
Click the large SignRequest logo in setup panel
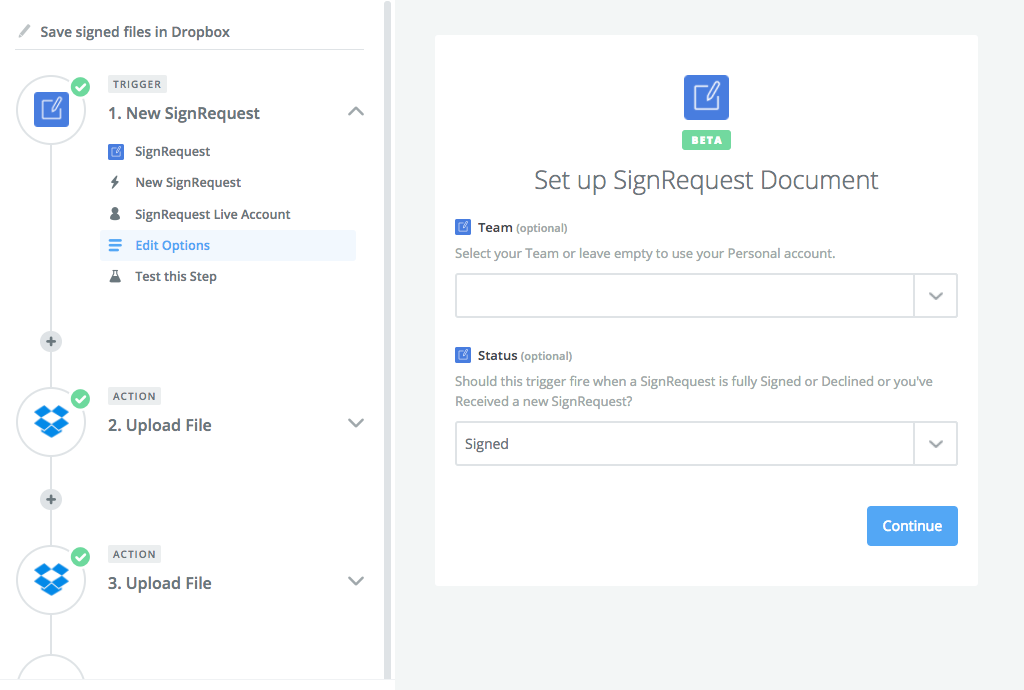706,97
